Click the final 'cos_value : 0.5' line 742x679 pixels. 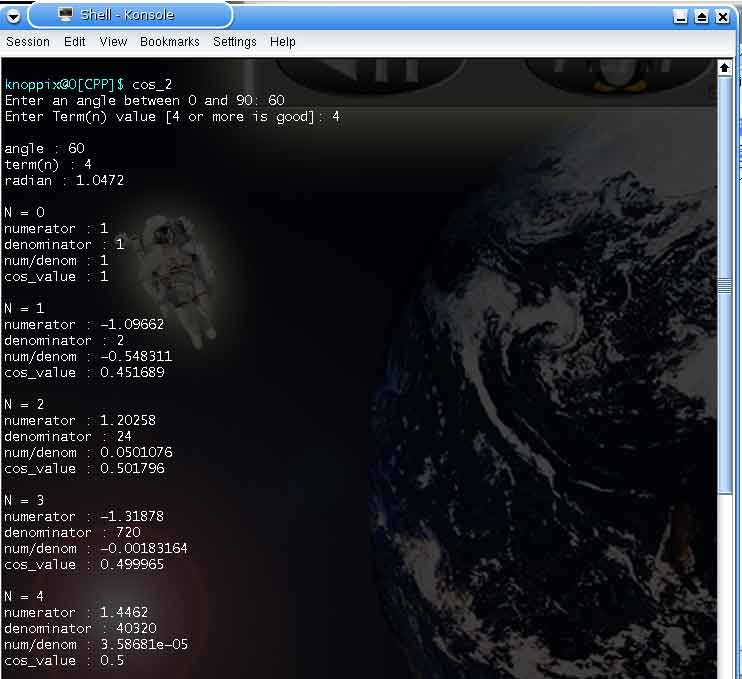[x=64, y=660]
